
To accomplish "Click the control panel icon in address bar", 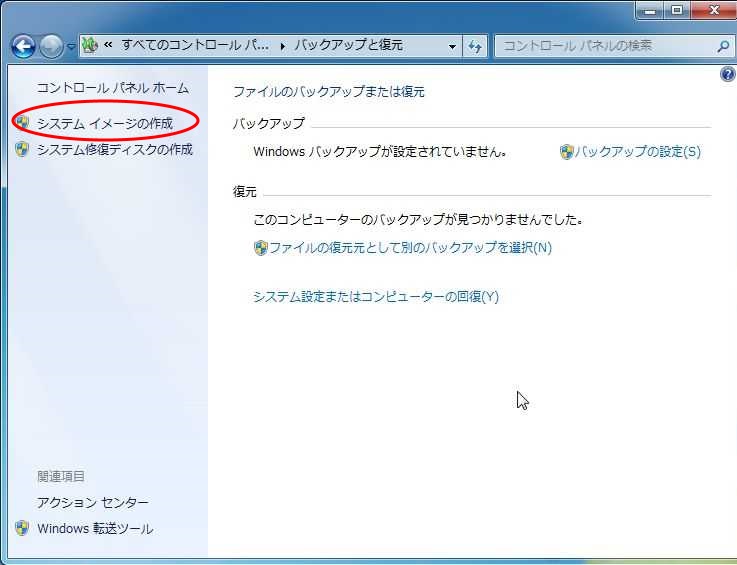I will (x=90, y=46).
